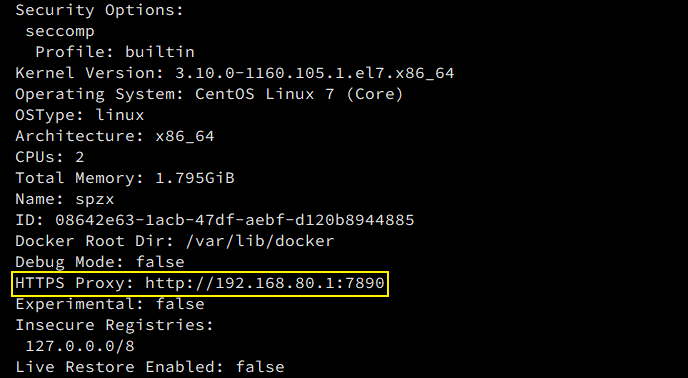Click the Architecture: x86_64 line
The width and height of the screenshot is (688, 378).
pyautogui.click(x=115, y=136)
